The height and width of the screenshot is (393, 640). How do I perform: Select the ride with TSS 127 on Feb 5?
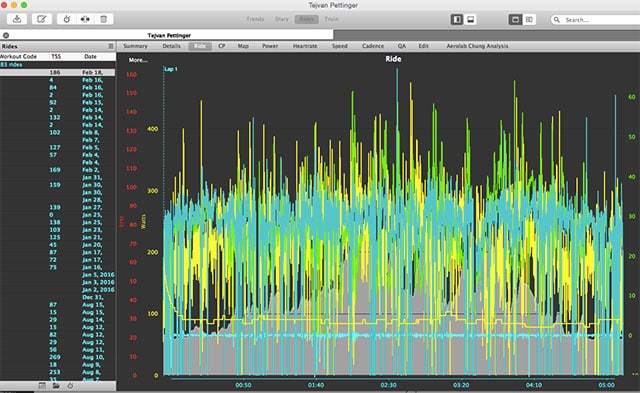coord(58,147)
